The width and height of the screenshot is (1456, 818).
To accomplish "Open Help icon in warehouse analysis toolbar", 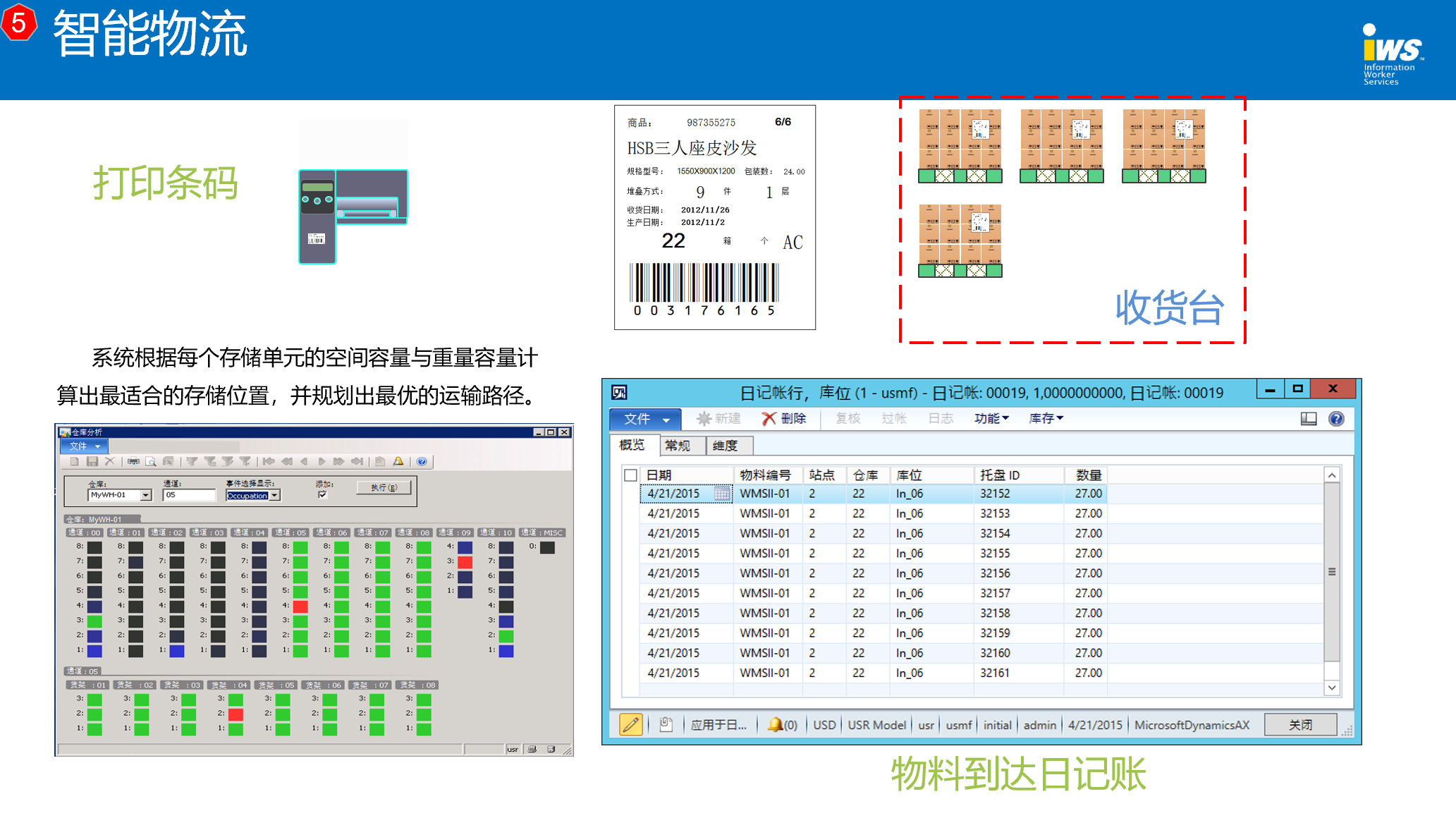I will click(x=422, y=461).
